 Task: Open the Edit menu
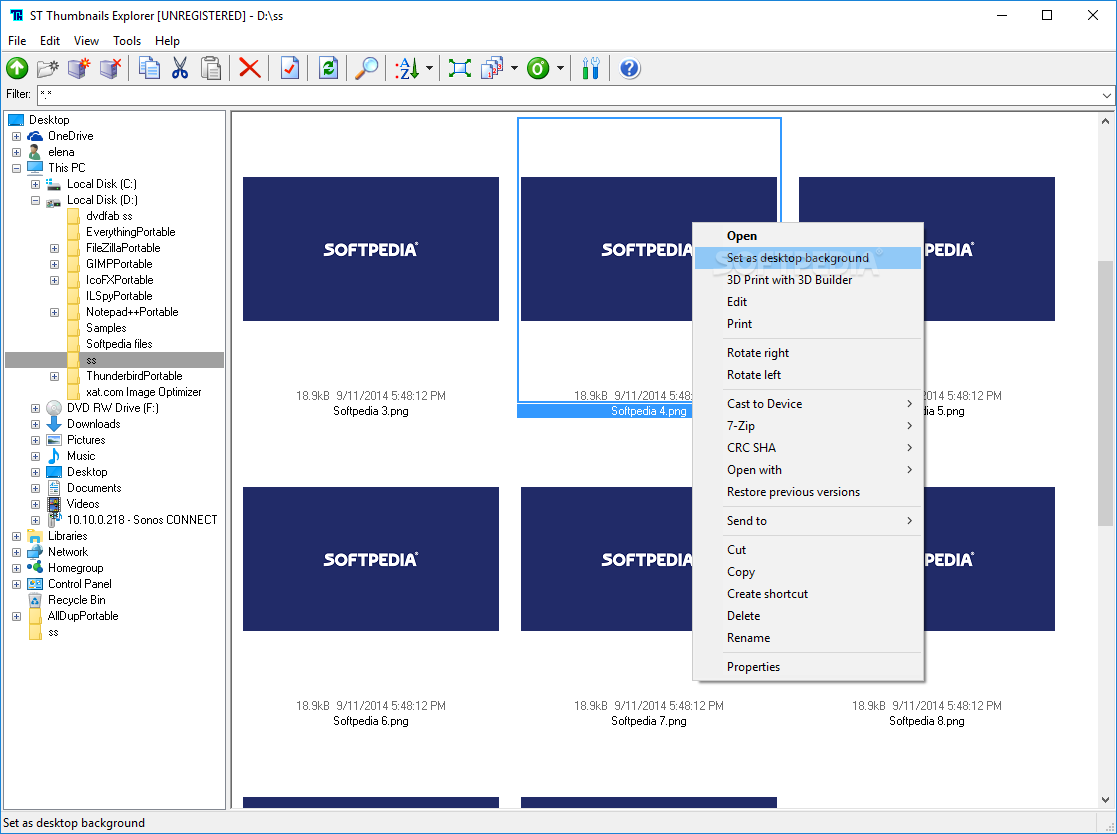50,41
